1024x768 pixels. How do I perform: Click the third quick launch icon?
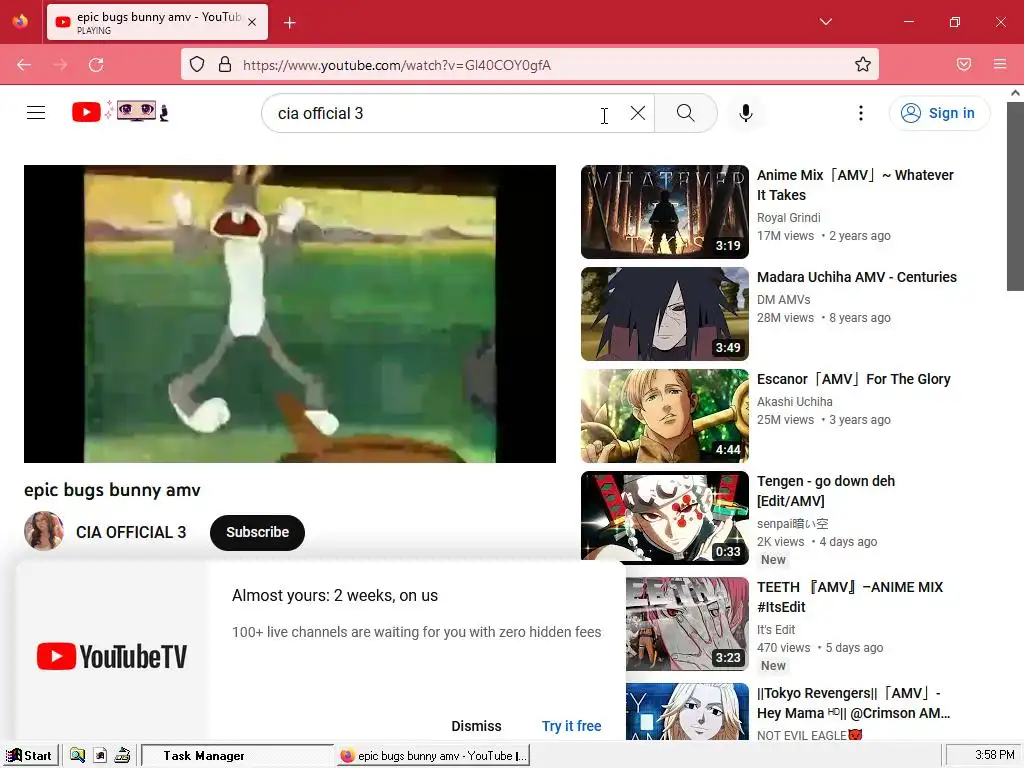pyautogui.click(x=122, y=756)
